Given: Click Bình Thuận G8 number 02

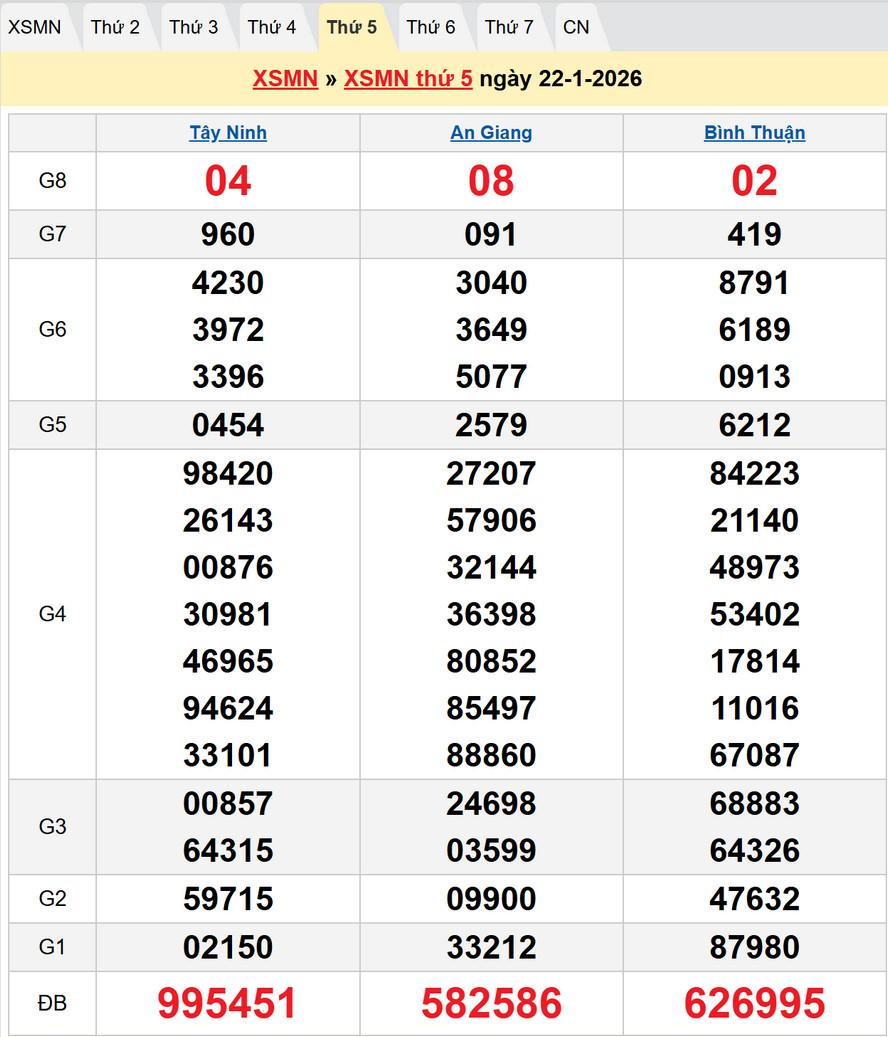Looking at the screenshot, I should (x=754, y=181).
